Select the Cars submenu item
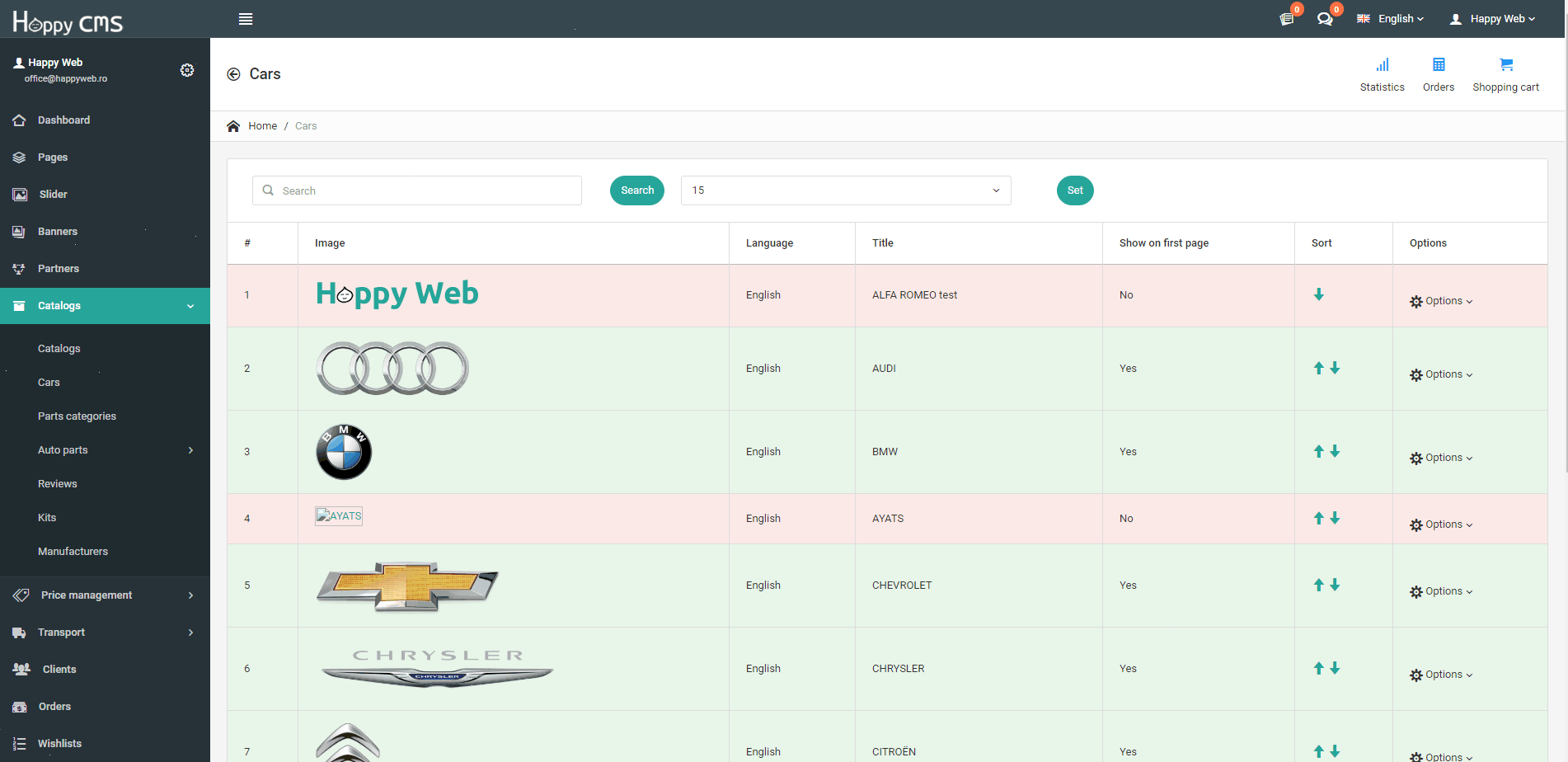The height and width of the screenshot is (762, 1568). [49, 383]
